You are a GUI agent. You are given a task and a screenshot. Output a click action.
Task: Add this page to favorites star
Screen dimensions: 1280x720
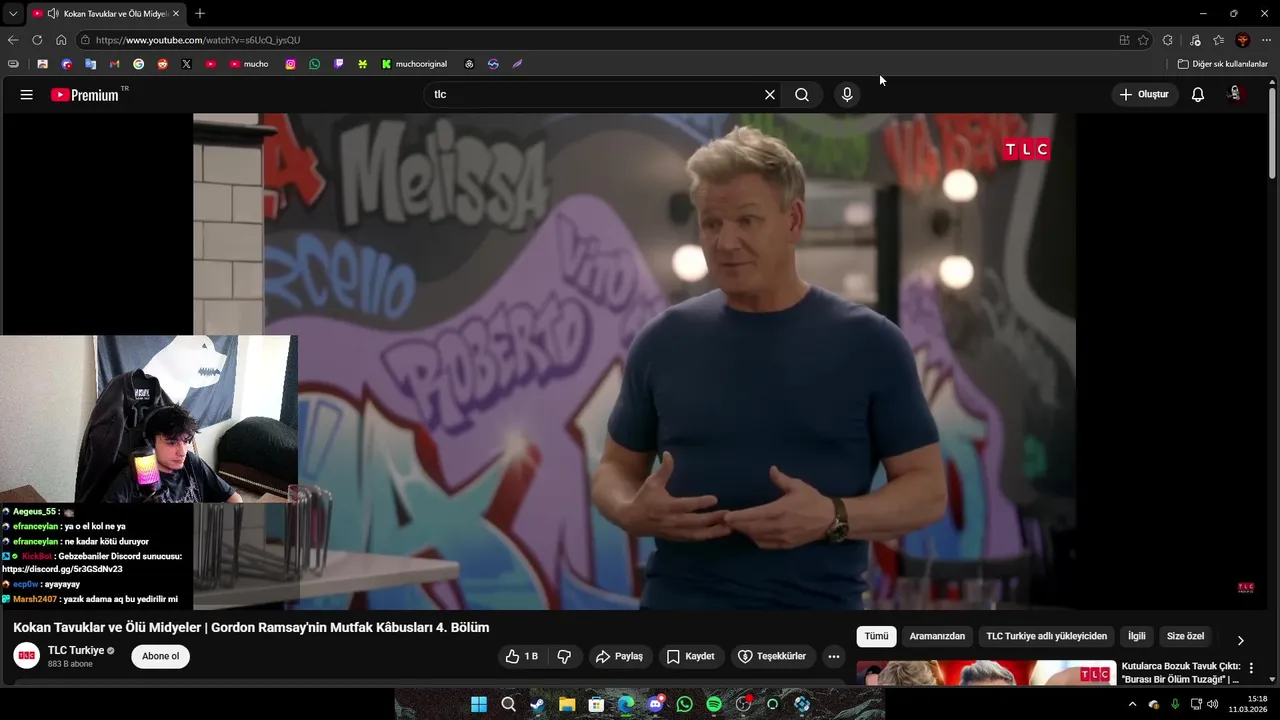1143,40
